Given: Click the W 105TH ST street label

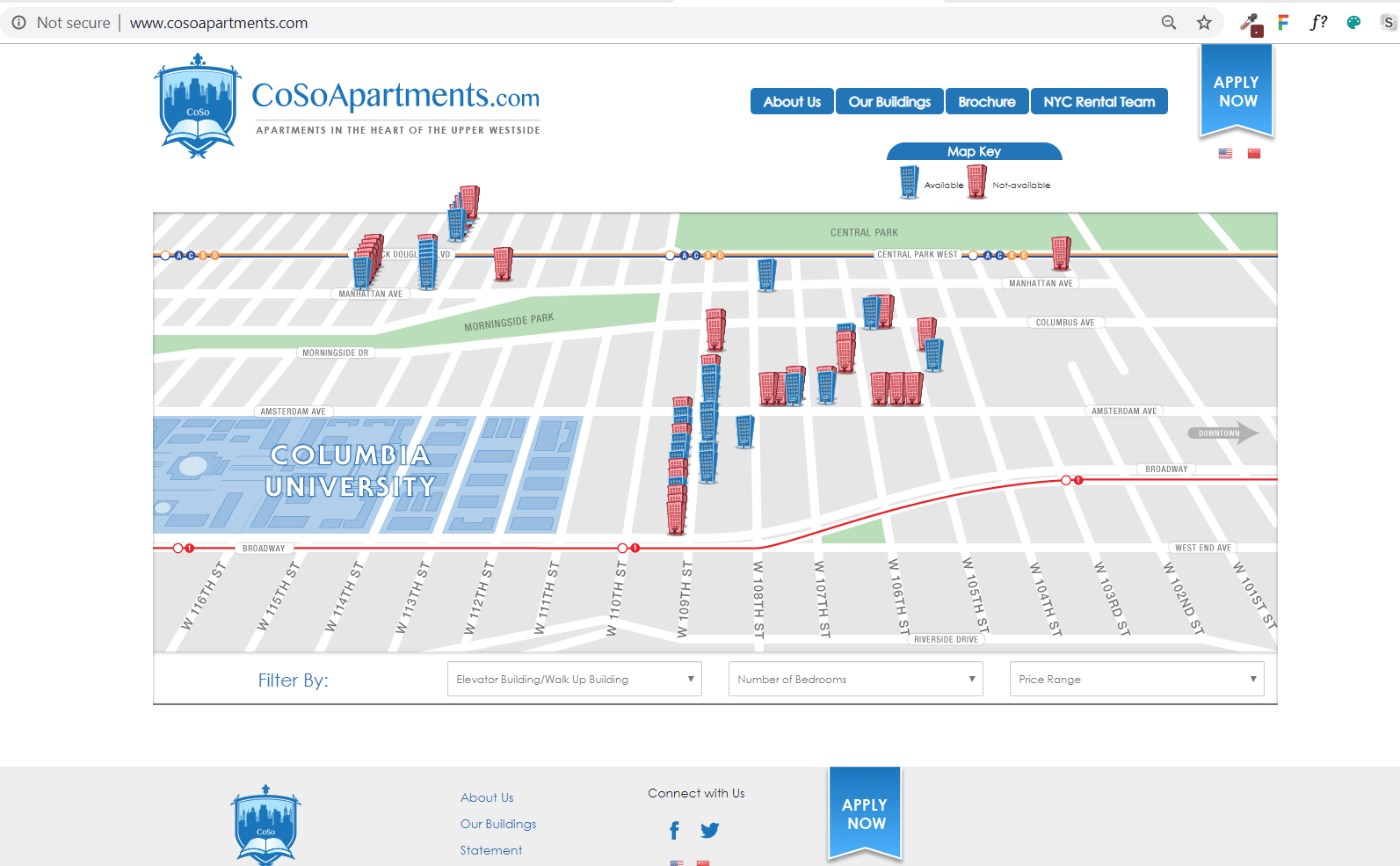Looking at the screenshot, I should (x=976, y=595).
